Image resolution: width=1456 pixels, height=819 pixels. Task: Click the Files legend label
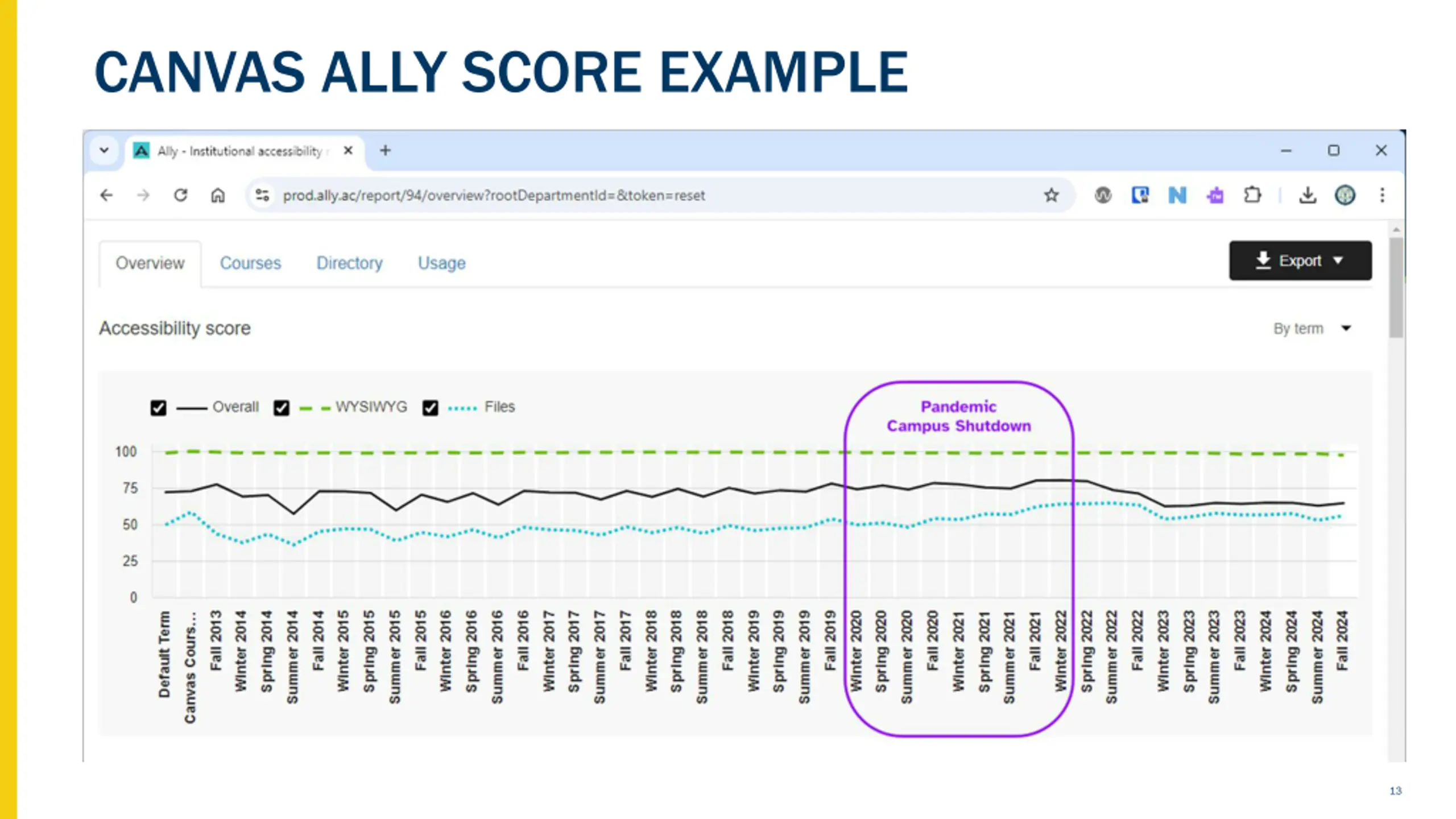coord(499,407)
